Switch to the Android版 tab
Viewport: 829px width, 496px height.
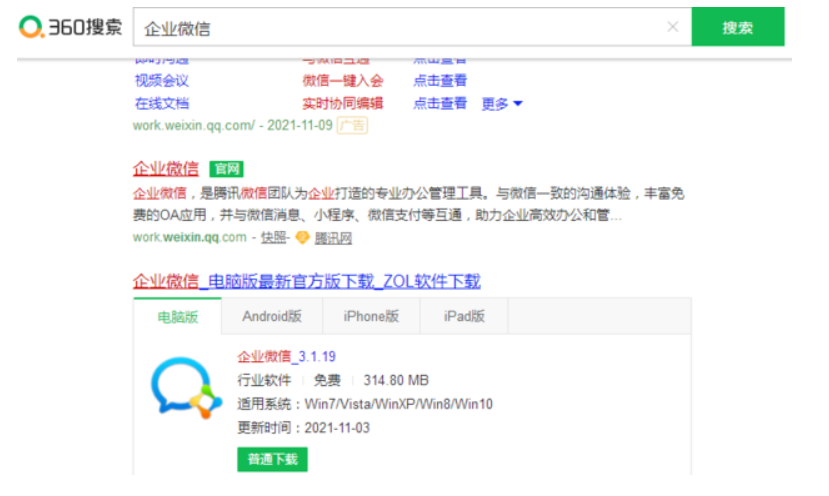tap(272, 316)
